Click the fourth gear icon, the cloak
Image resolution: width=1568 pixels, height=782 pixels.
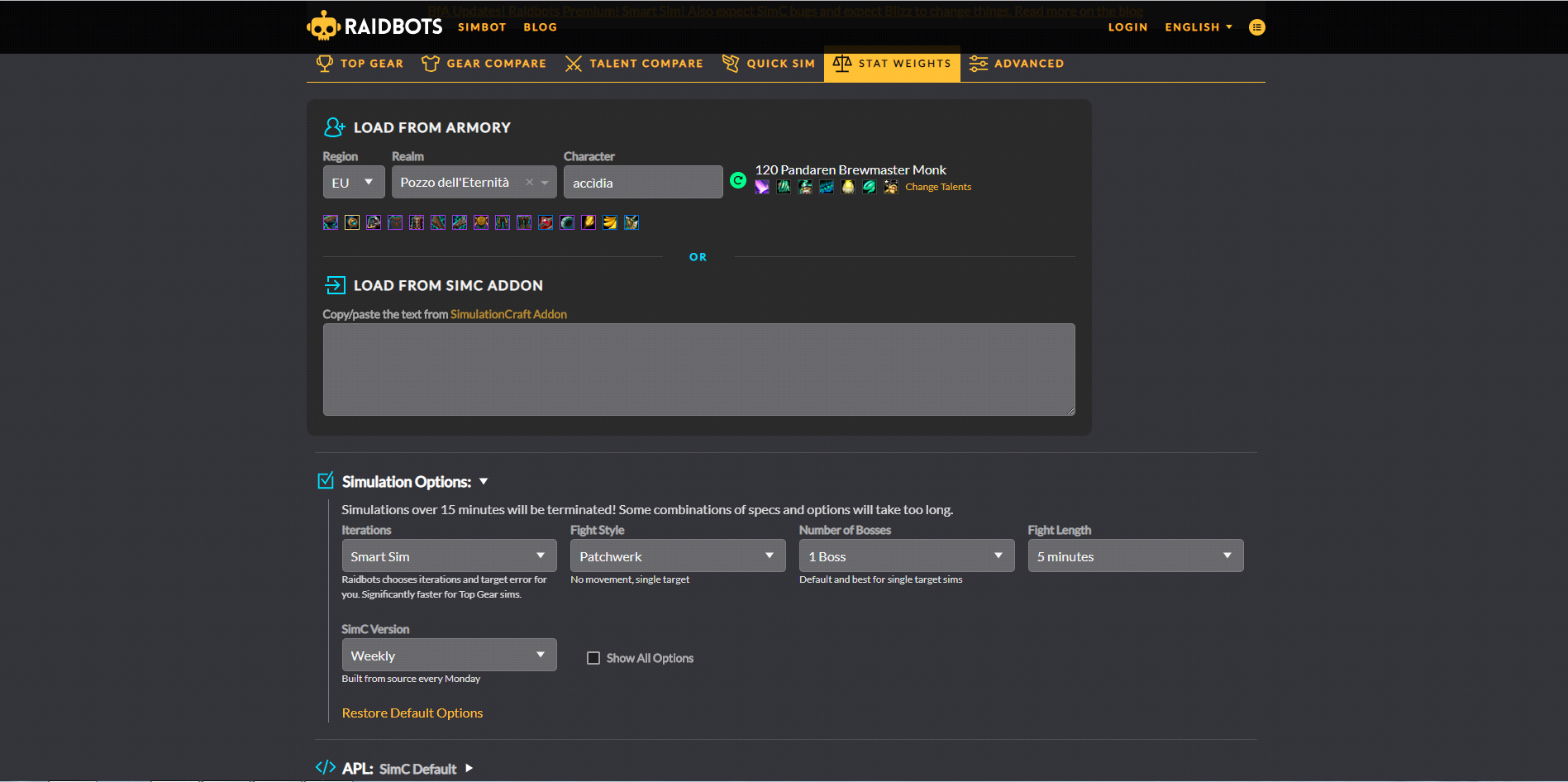(395, 222)
